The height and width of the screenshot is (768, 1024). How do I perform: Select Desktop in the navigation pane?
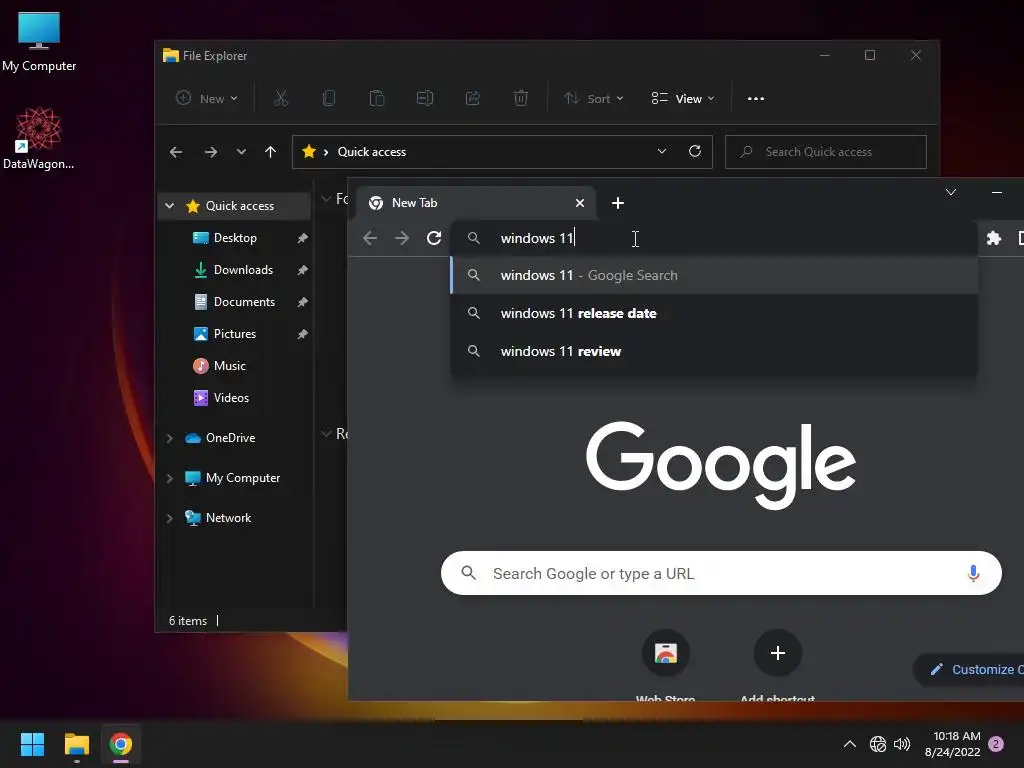pyautogui.click(x=235, y=238)
